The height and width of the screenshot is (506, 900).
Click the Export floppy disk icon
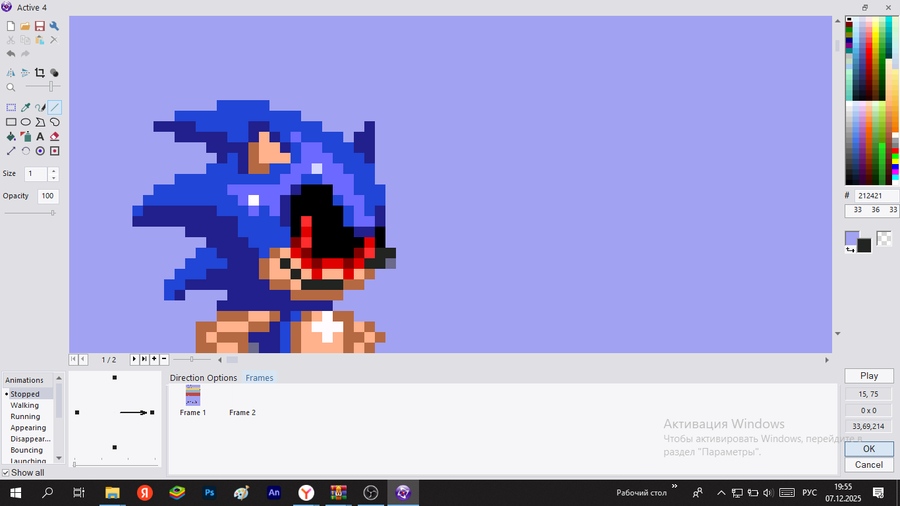tap(40, 26)
